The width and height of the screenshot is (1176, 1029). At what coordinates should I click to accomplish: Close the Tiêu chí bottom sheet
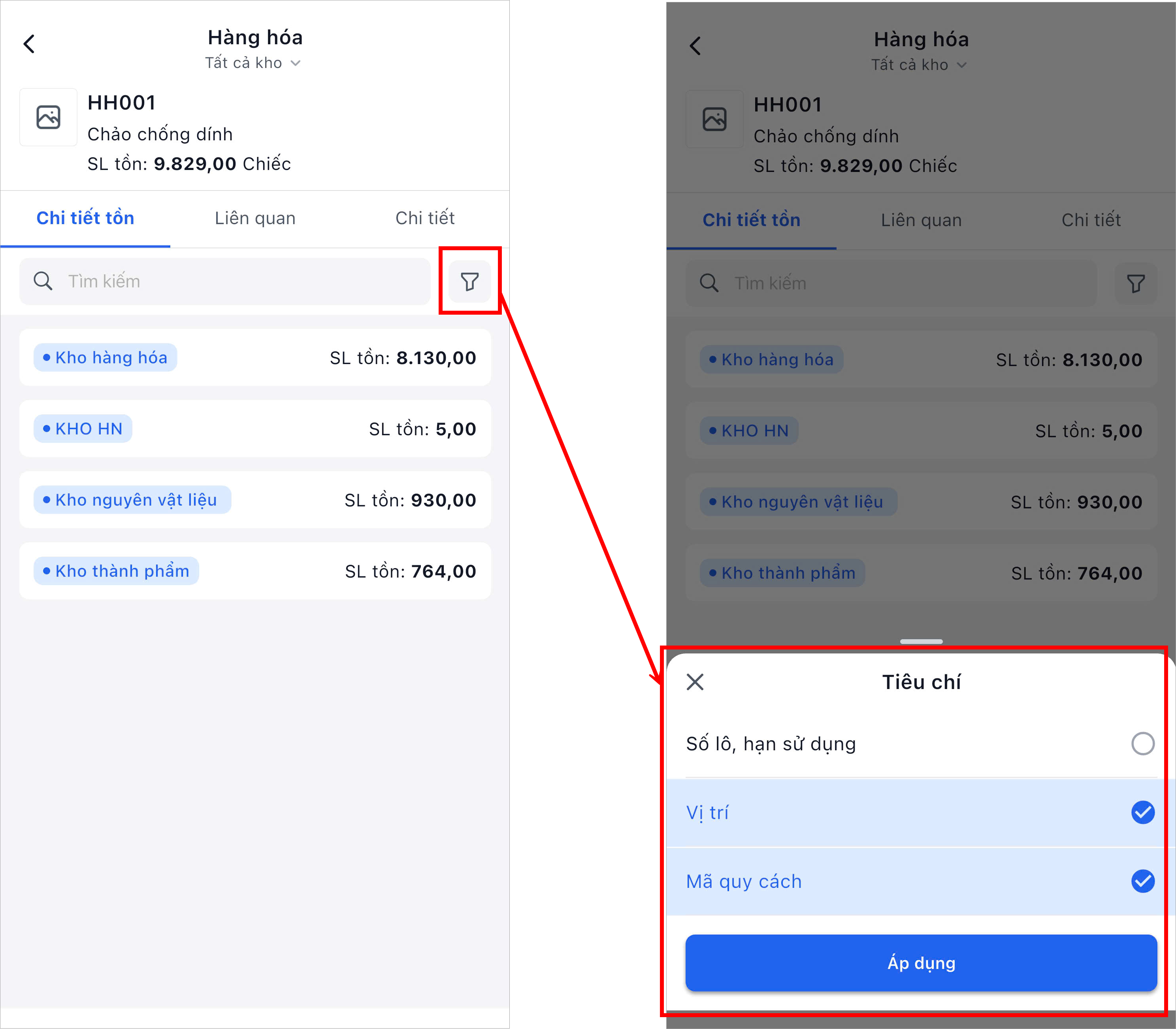click(694, 682)
